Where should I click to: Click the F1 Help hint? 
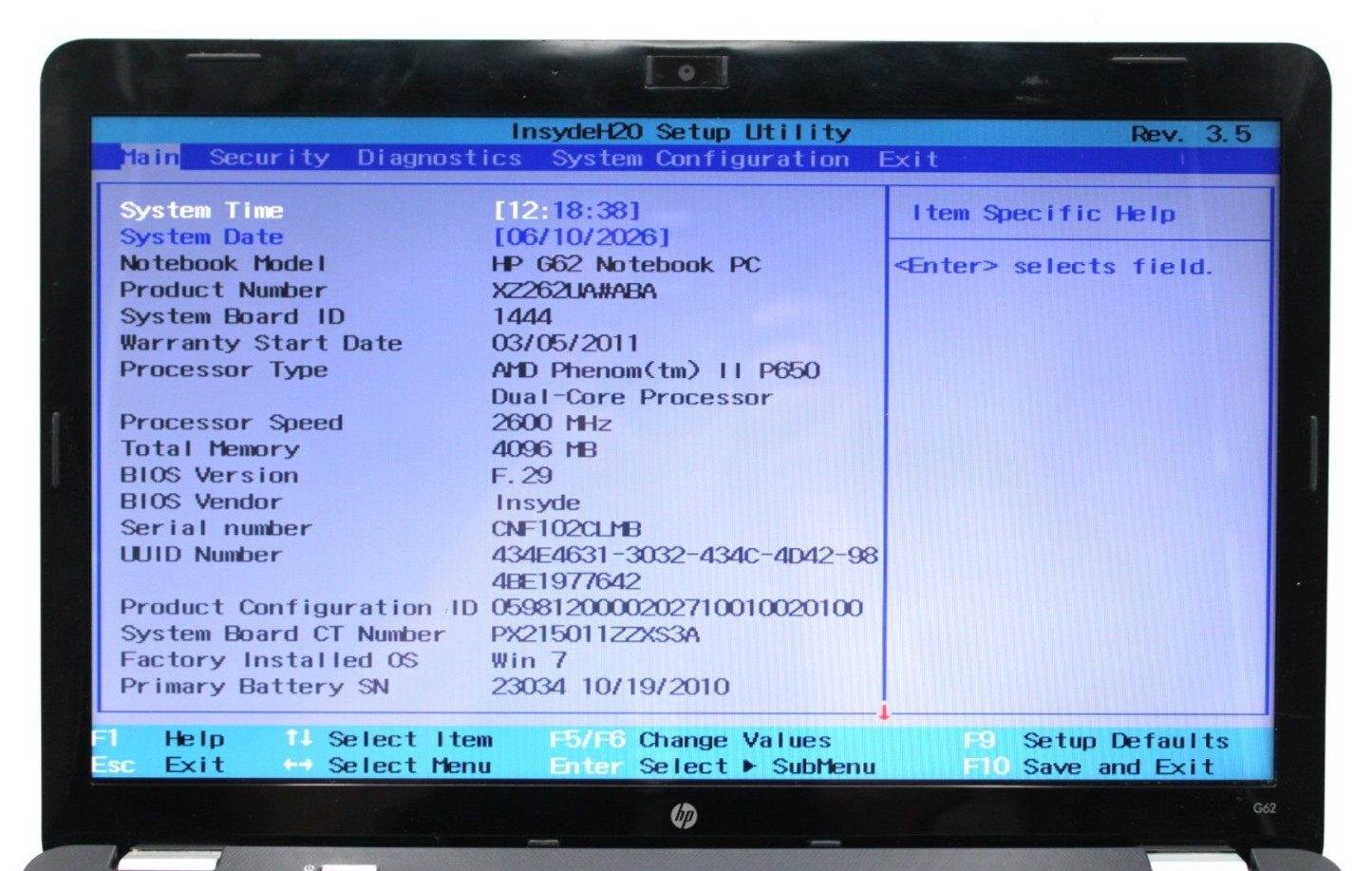pos(159,739)
